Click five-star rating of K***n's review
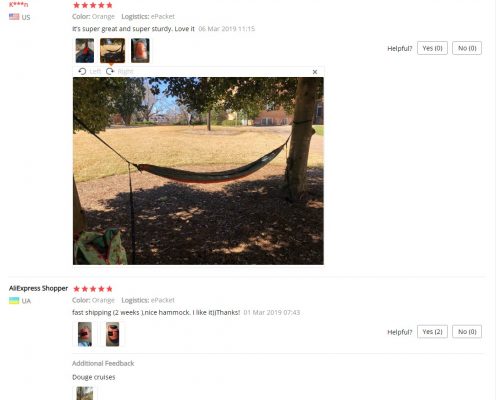This screenshot has height=400, width=496. 93,5
